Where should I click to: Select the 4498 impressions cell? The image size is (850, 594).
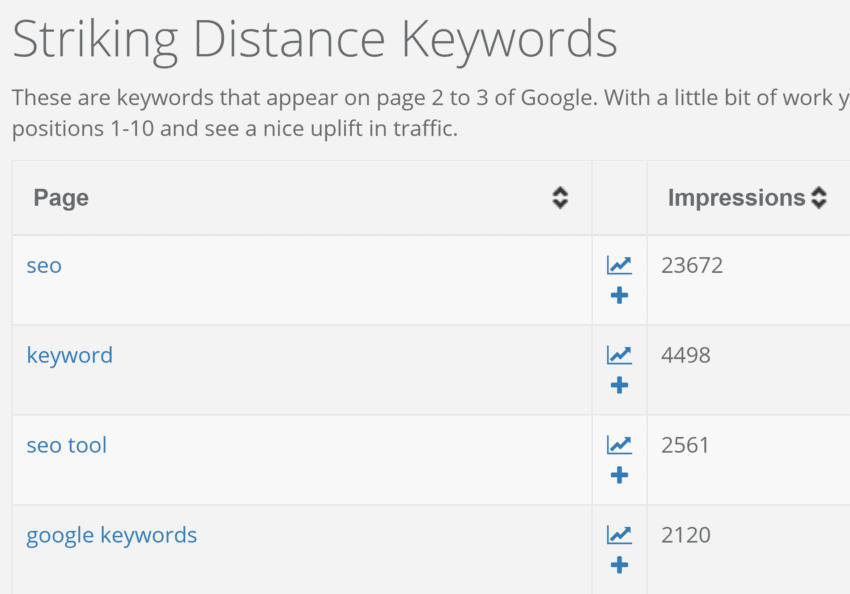(x=686, y=356)
